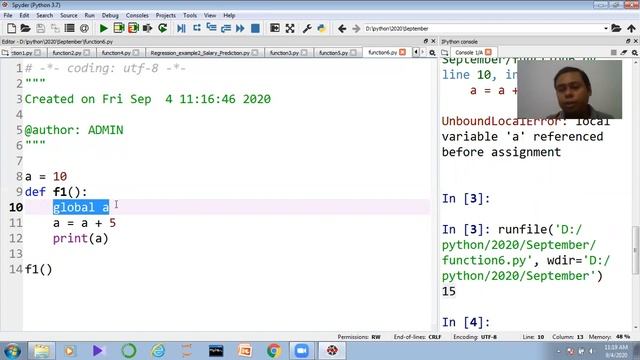Open Google Chrome from the taskbar
This screenshot has height=360, width=640.
(274, 351)
